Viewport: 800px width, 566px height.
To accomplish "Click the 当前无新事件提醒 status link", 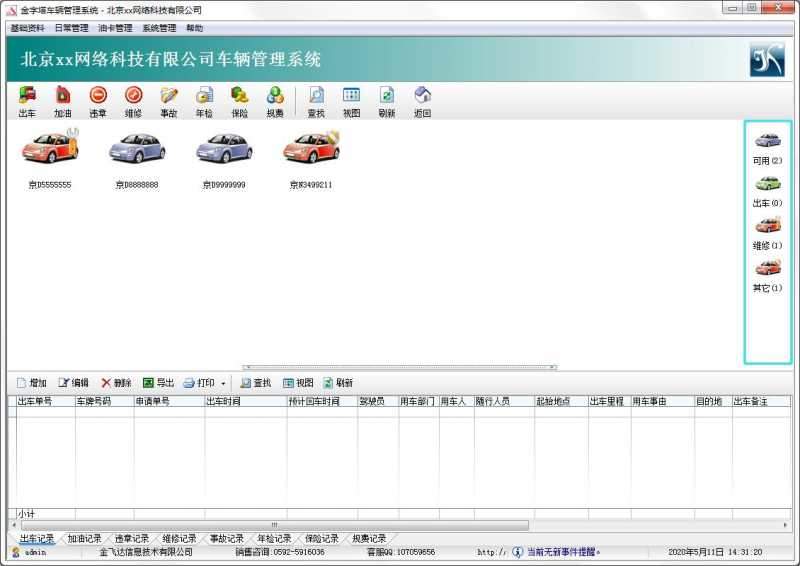I will (x=563, y=552).
